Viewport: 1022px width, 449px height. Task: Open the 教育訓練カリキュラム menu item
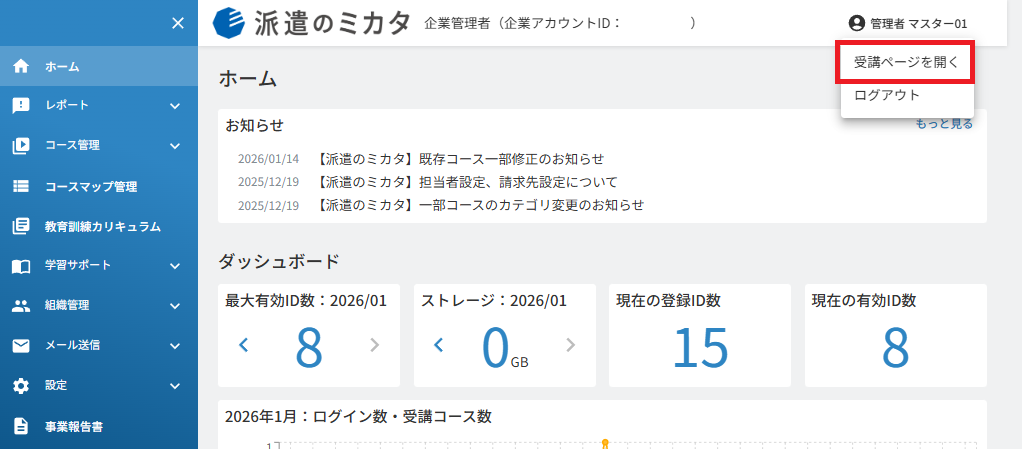click(99, 226)
